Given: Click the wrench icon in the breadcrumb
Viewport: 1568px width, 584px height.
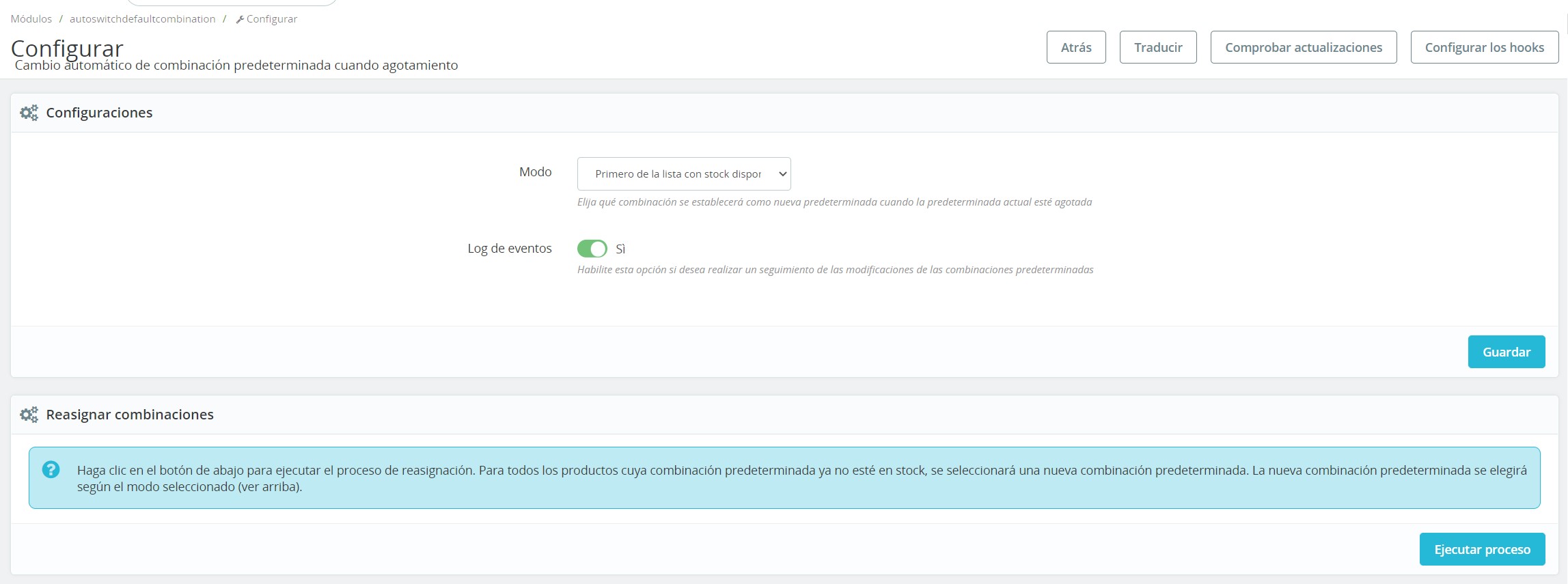Looking at the screenshot, I should pos(240,20).
